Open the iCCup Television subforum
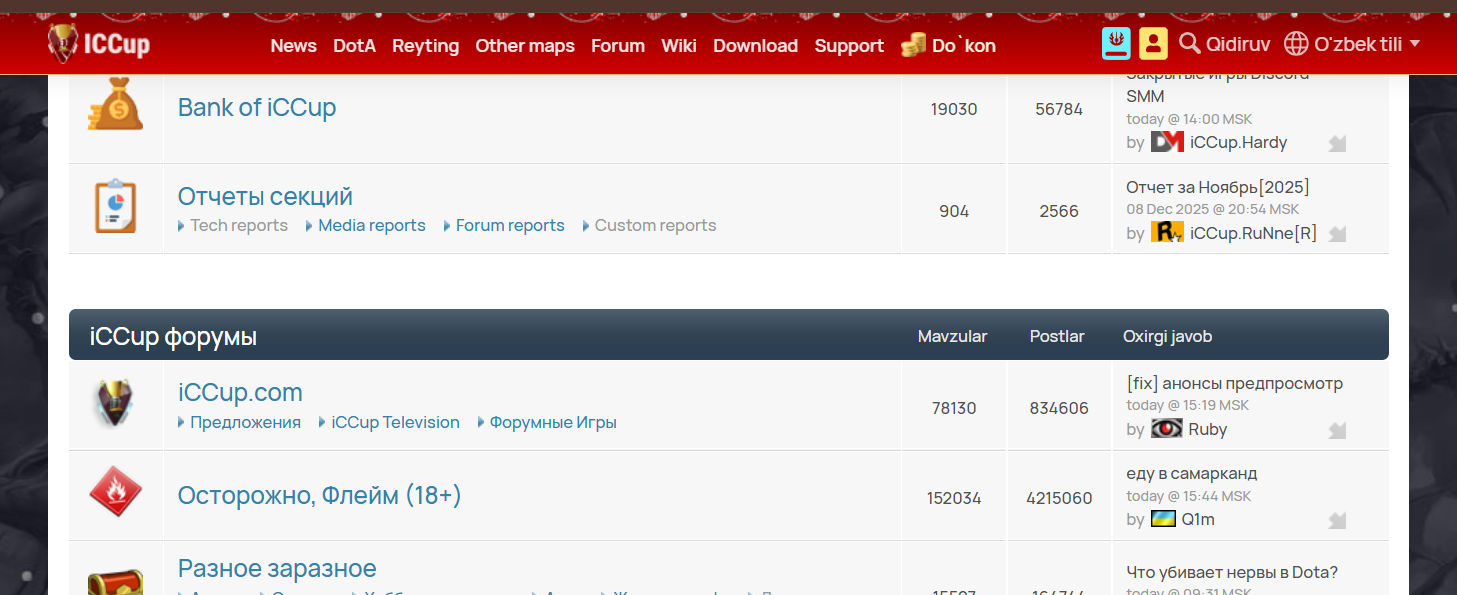 [395, 422]
